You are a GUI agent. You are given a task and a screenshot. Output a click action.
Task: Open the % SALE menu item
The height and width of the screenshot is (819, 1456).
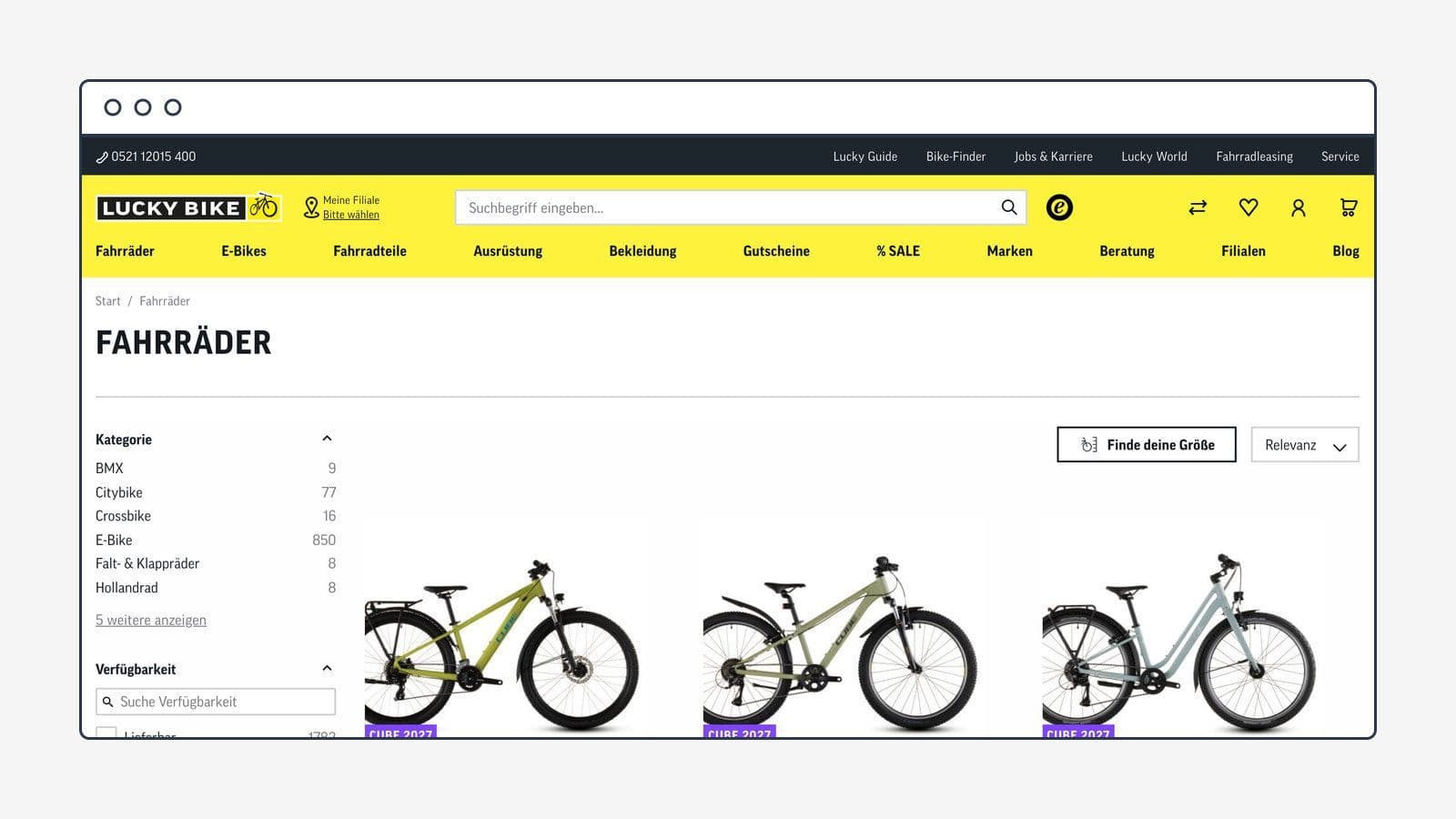(898, 251)
